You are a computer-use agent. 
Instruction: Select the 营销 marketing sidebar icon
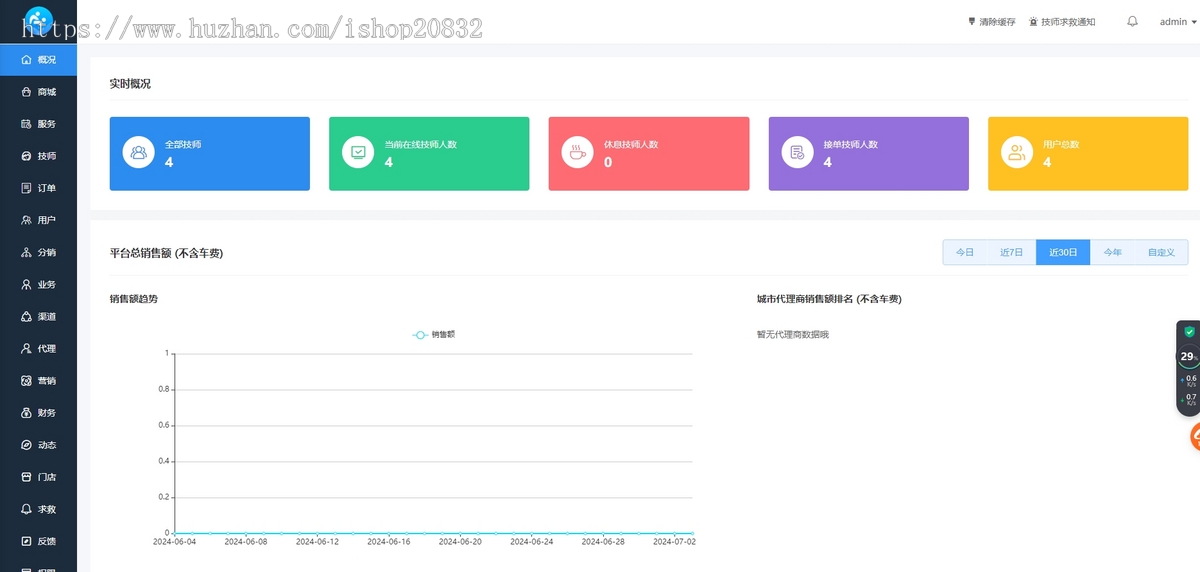[x=27, y=381]
